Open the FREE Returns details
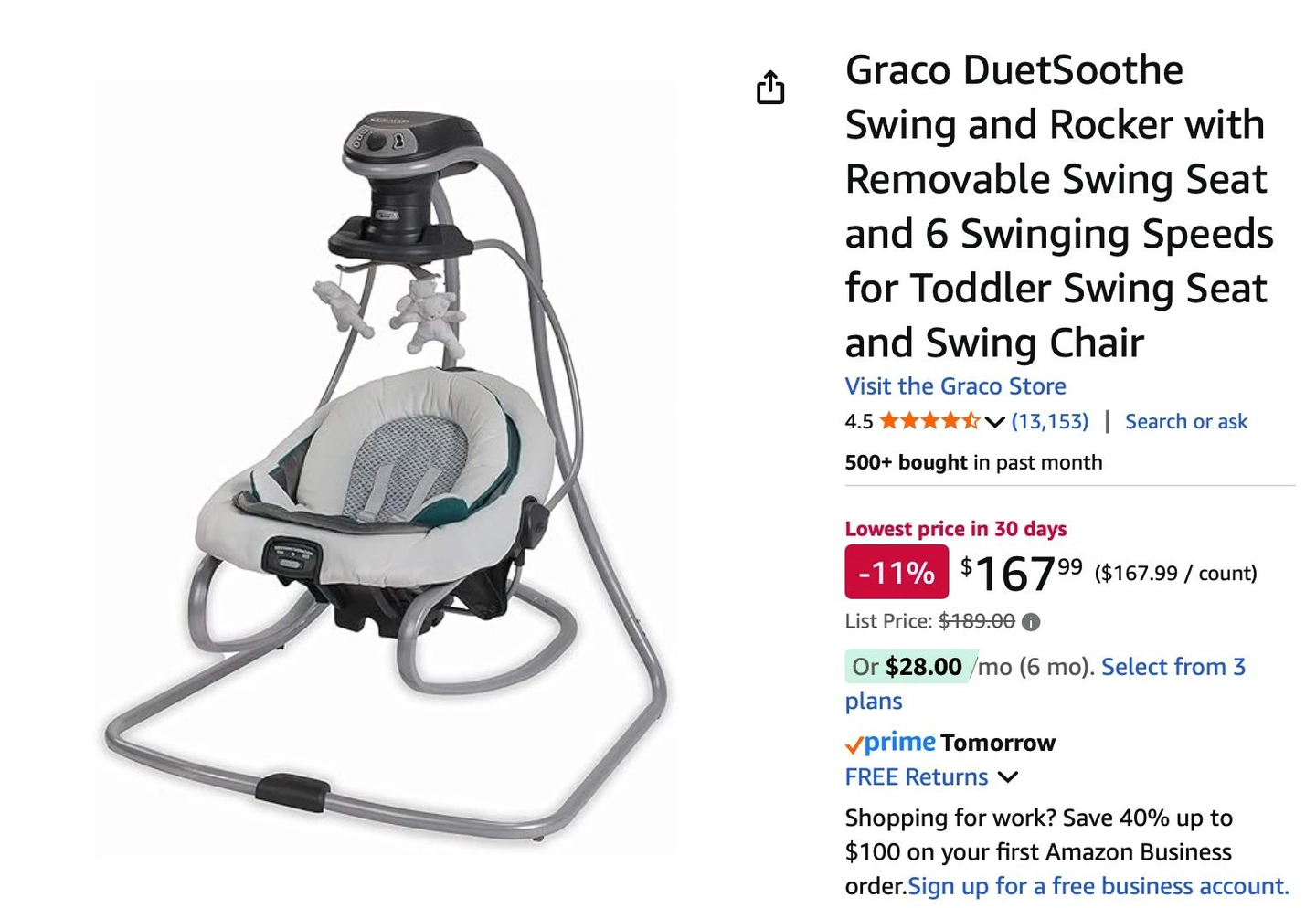Image resolution: width=1316 pixels, height=908 pixels. click(x=917, y=777)
